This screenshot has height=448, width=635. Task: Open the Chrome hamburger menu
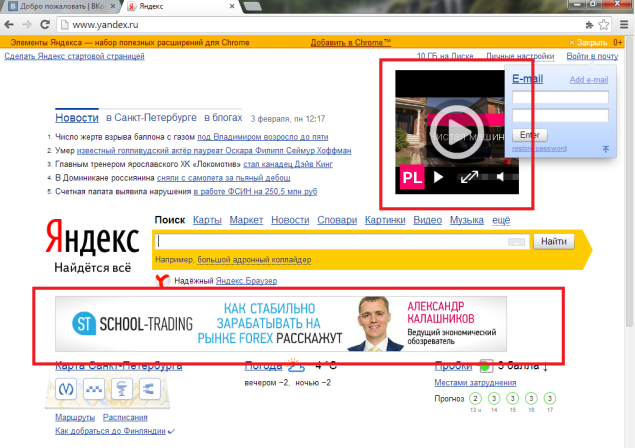624,25
